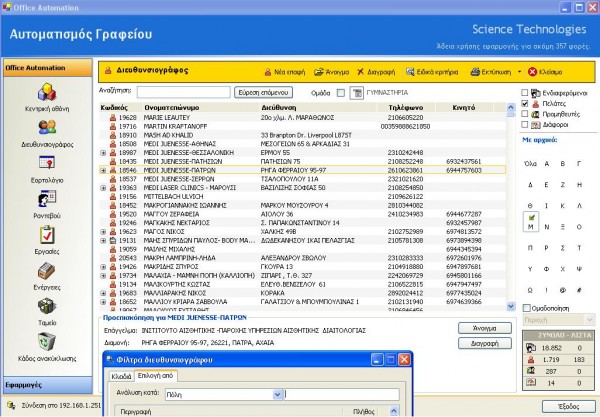The image size is (600, 417).
Task: Expand row 19623 ΜΑΓΟΣ ΝΙΚΟΣ
Action: [x=103, y=232]
